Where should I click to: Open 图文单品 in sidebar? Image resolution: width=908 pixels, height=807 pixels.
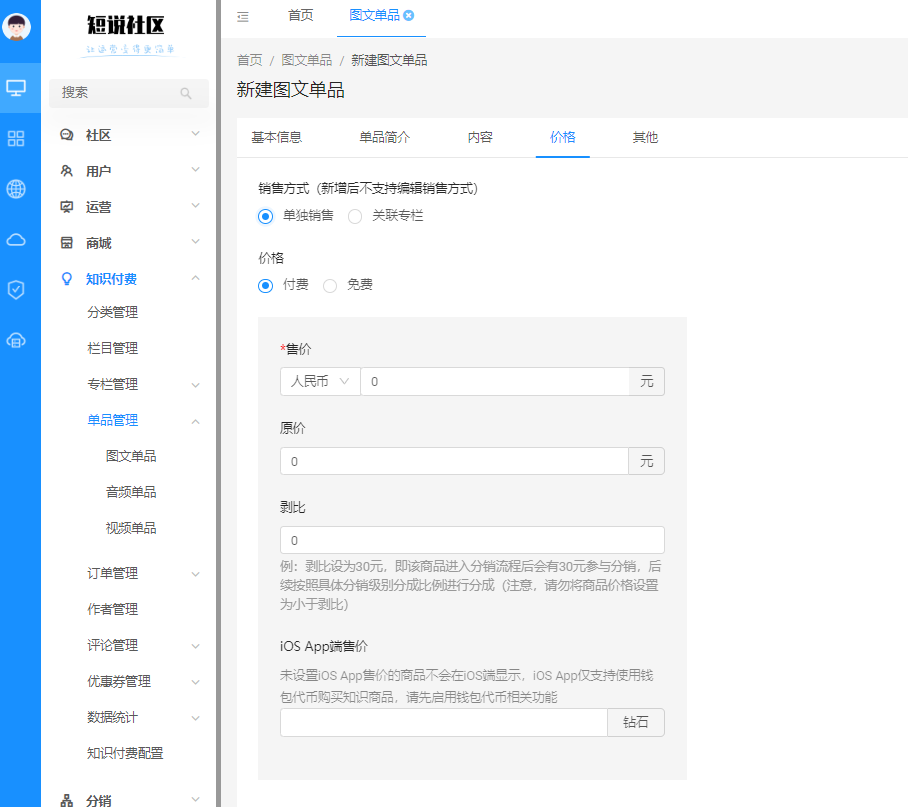coord(131,456)
